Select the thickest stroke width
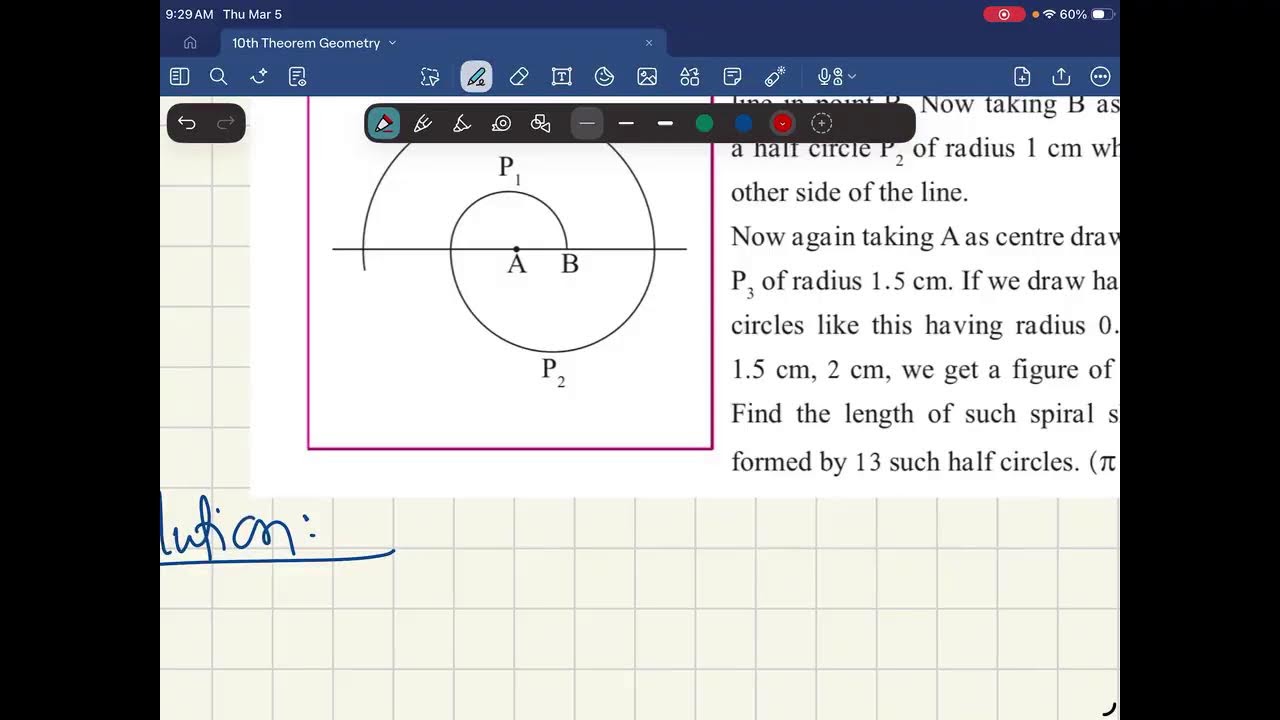Viewport: 1280px width, 720px height. pyautogui.click(x=665, y=123)
